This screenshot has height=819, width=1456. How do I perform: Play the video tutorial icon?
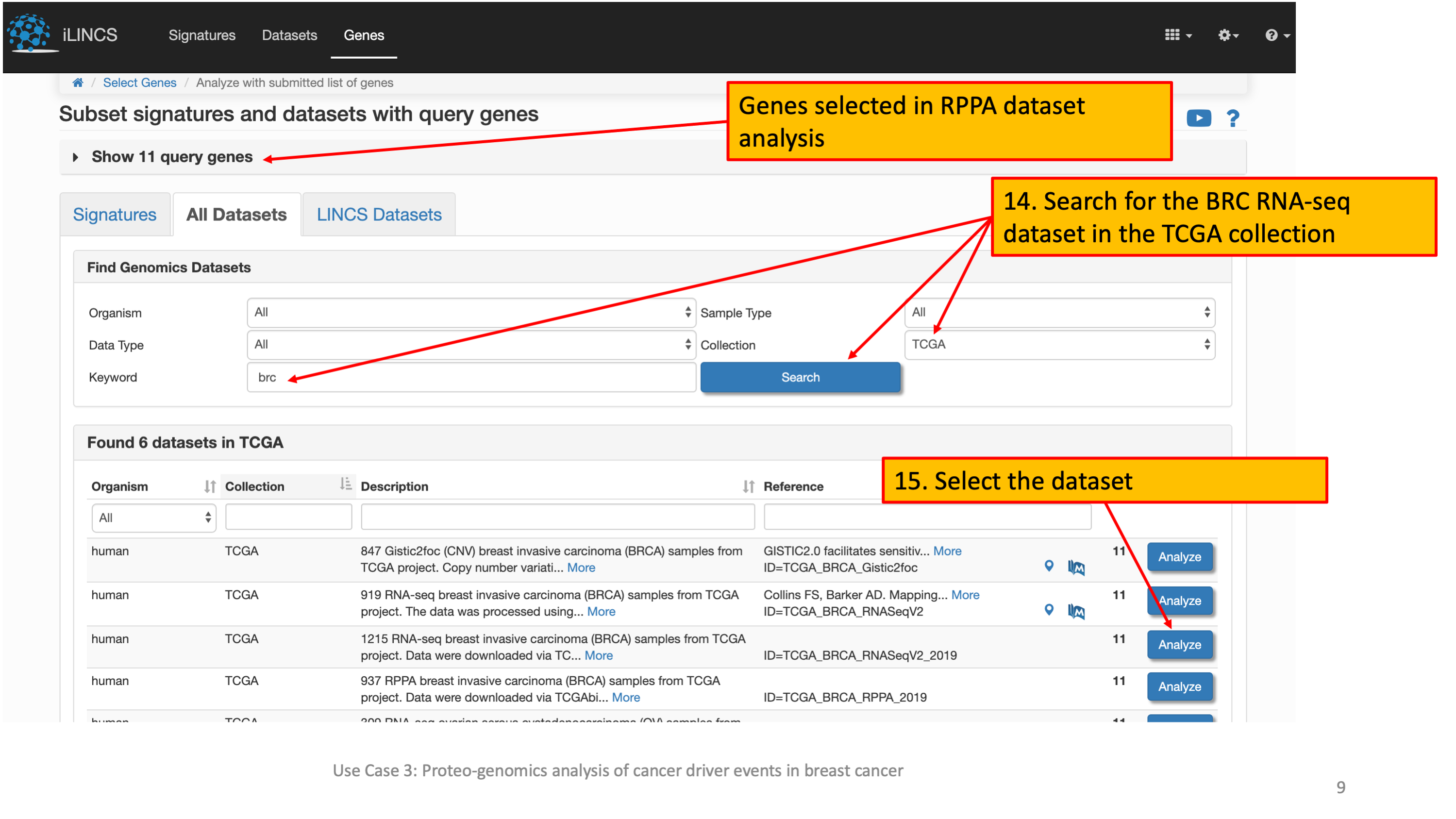coord(1198,118)
